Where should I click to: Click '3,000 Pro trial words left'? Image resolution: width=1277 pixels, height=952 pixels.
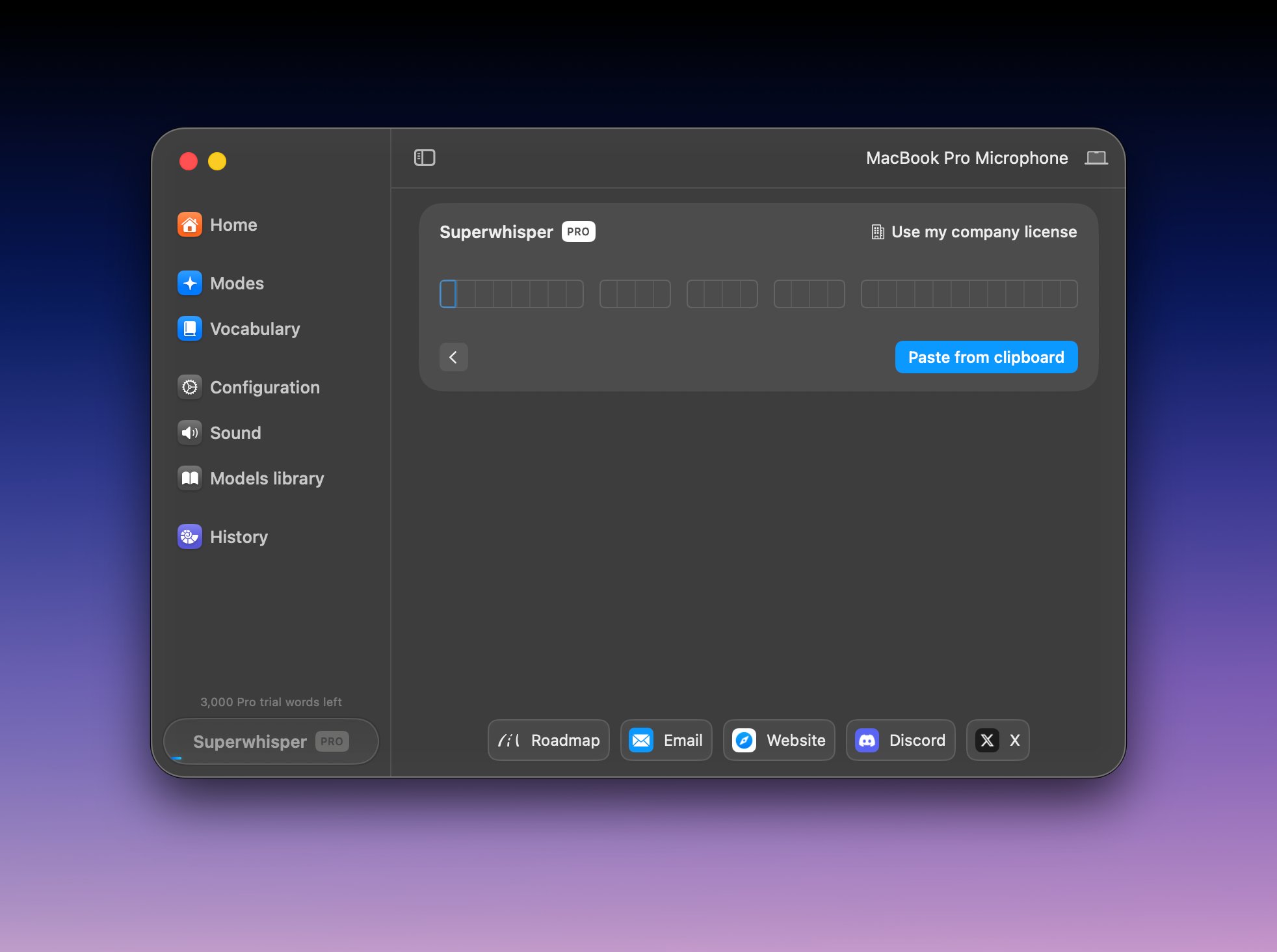tap(271, 702)
